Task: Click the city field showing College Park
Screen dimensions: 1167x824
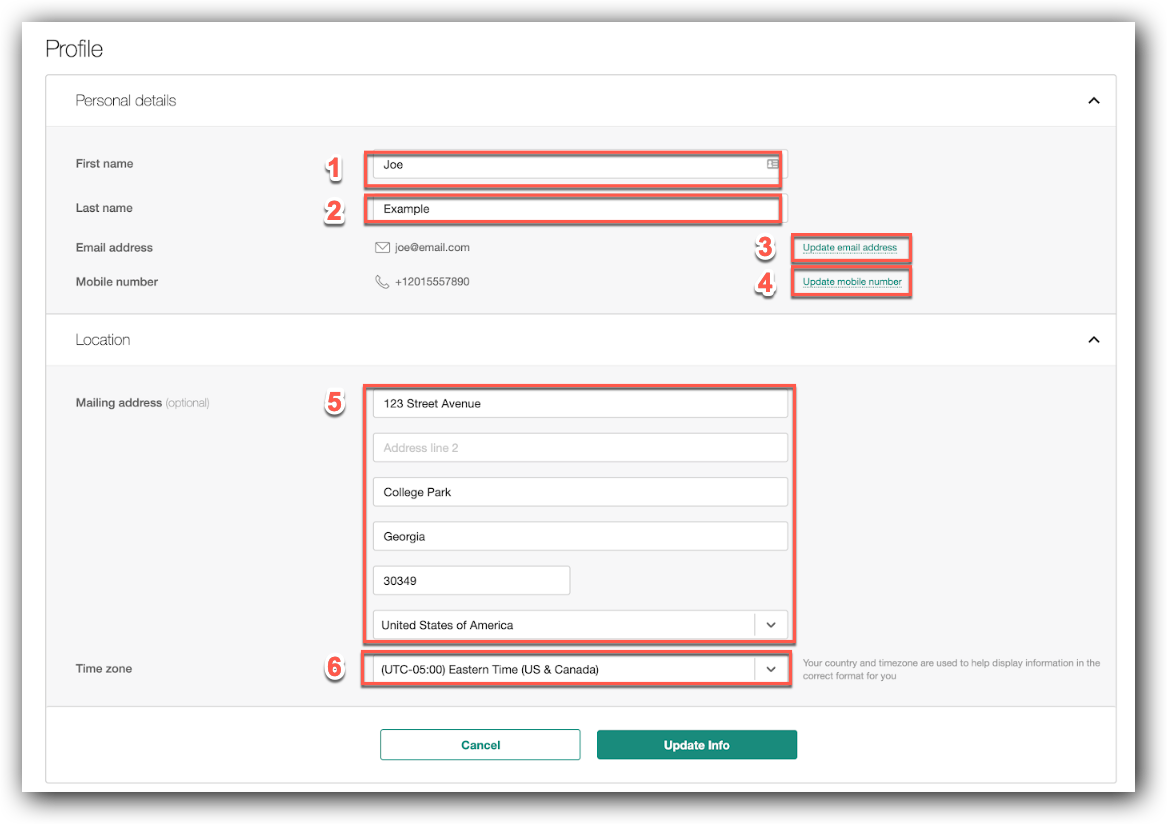Action: 560,491
